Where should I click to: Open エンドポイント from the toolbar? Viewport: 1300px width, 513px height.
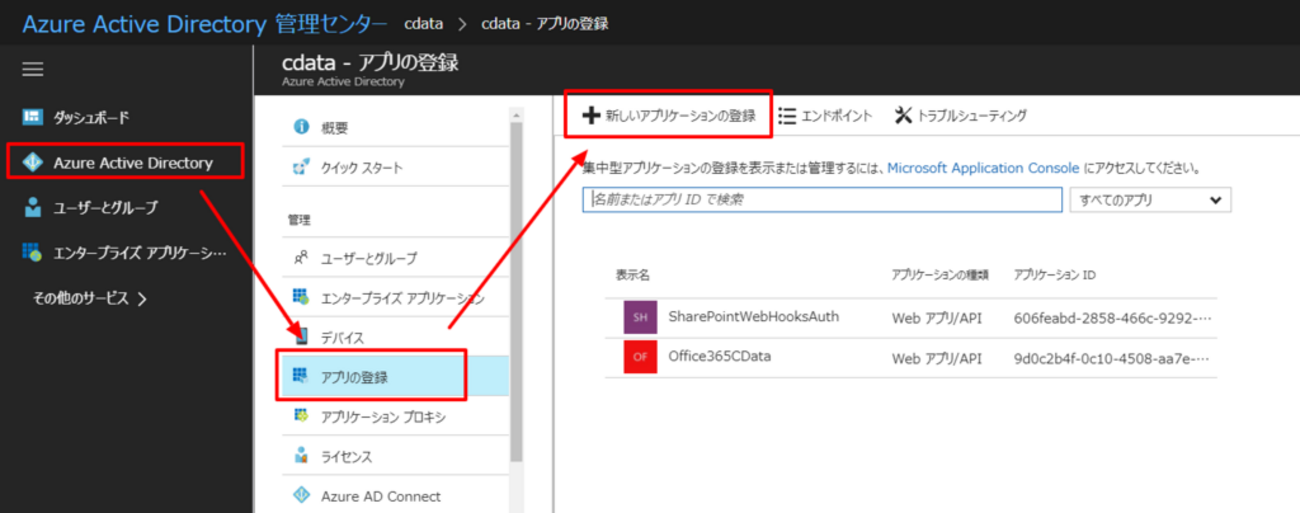coord(825,116)
